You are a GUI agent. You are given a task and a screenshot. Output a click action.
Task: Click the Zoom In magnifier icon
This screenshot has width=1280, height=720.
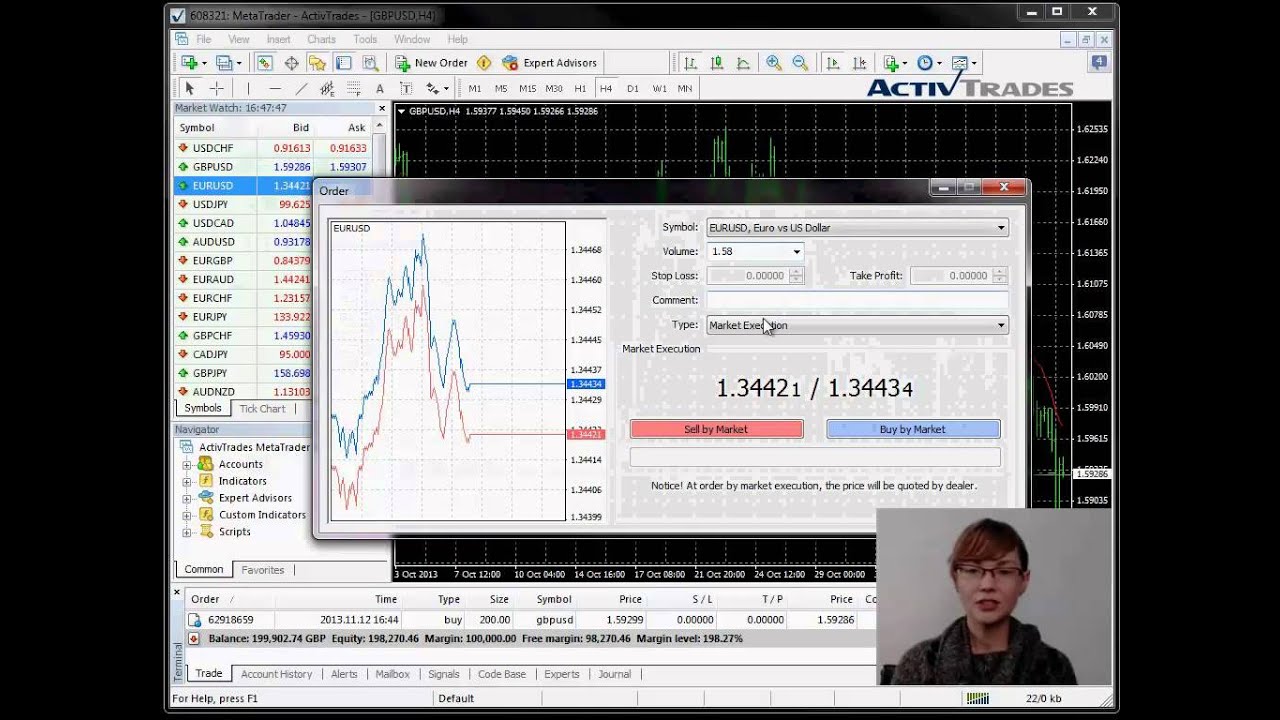[773, 63]
